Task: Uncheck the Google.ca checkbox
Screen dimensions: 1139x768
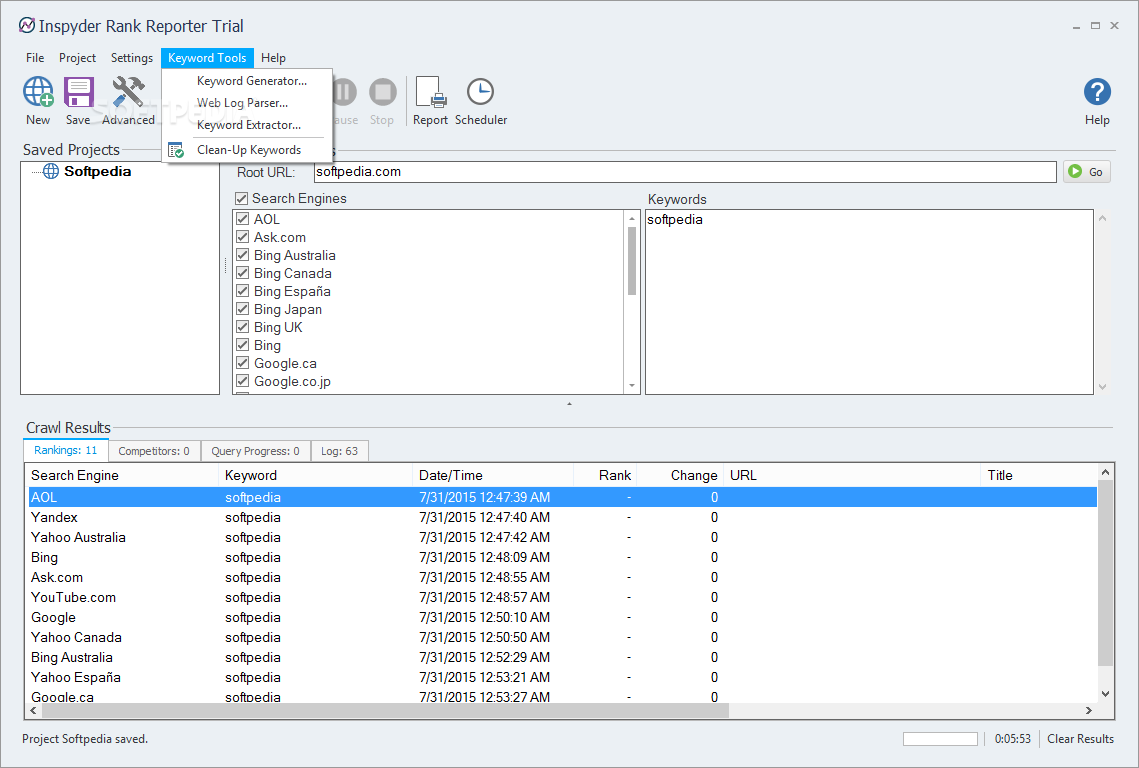Action: click(x=243, y=363)
